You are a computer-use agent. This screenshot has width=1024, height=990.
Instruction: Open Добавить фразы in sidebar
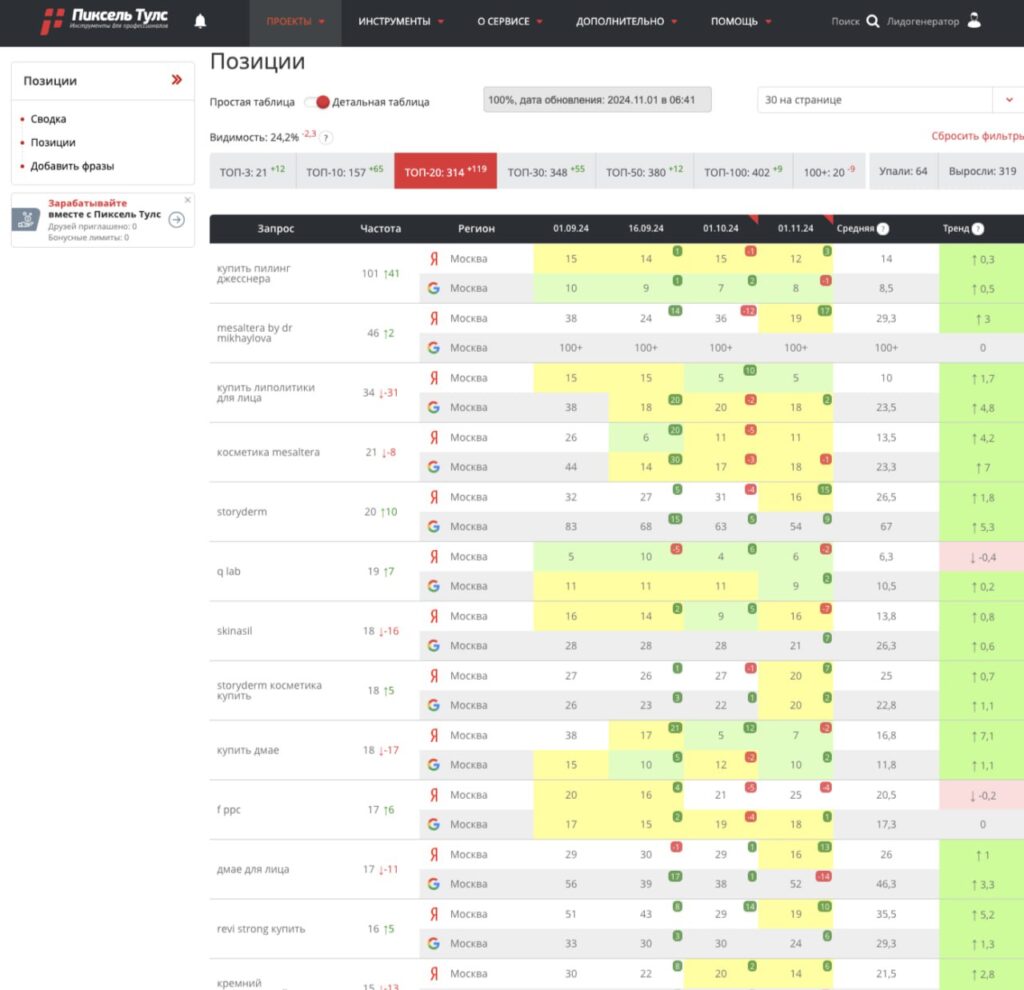pyautogui.click(x=72, y=166)
